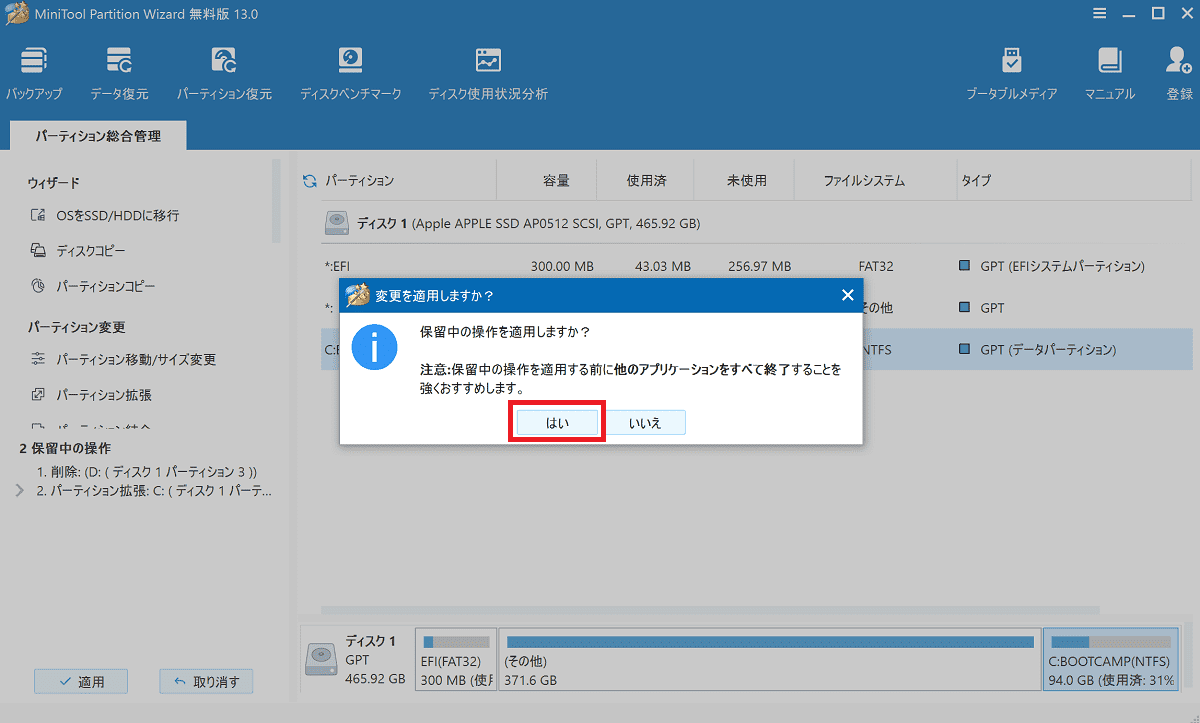Click the 256.97 MB unused cell
This screenshot has width=1200, height=723.
pos(759,267)
